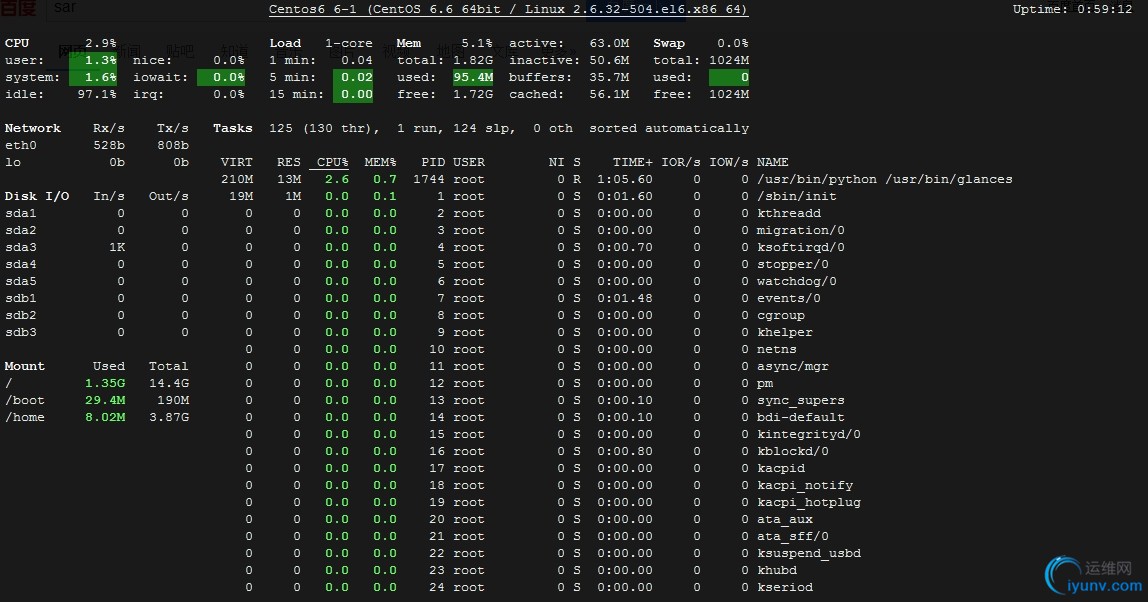Viewport: 1148px width, 602px height.
Task: Click the root mount used 1.35G value
Action: click(105, 383)
